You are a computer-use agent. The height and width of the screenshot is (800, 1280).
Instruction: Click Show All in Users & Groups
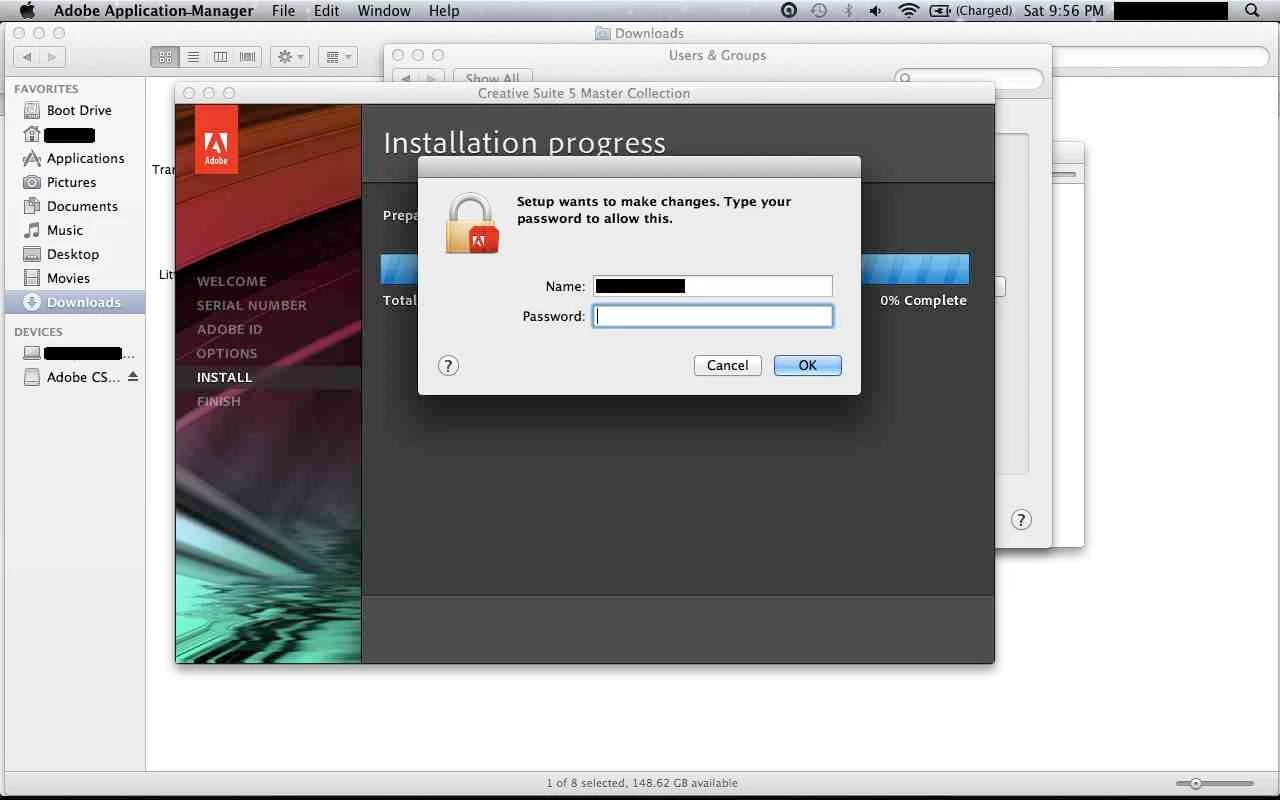pos(493,76)
